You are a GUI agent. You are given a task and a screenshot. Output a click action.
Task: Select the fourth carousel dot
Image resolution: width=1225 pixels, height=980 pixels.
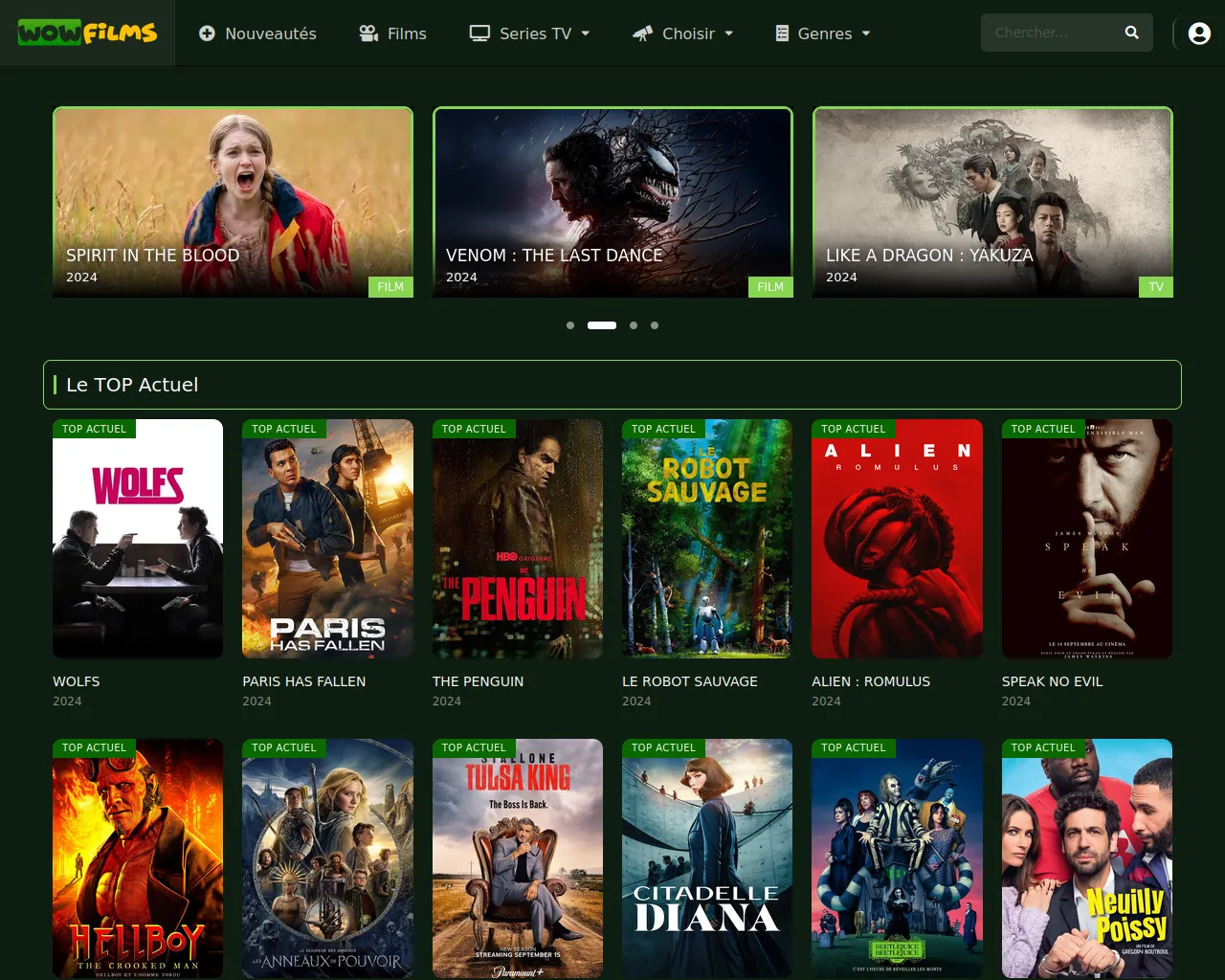[x=655, y=325]
